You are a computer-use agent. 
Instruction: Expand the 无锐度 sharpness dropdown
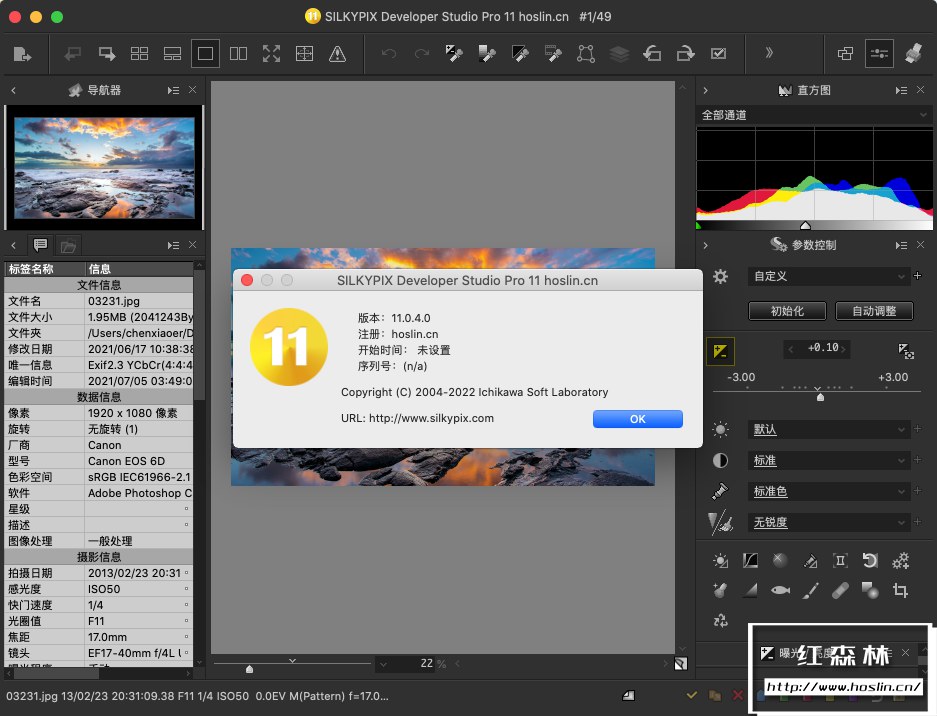(829, 522)
